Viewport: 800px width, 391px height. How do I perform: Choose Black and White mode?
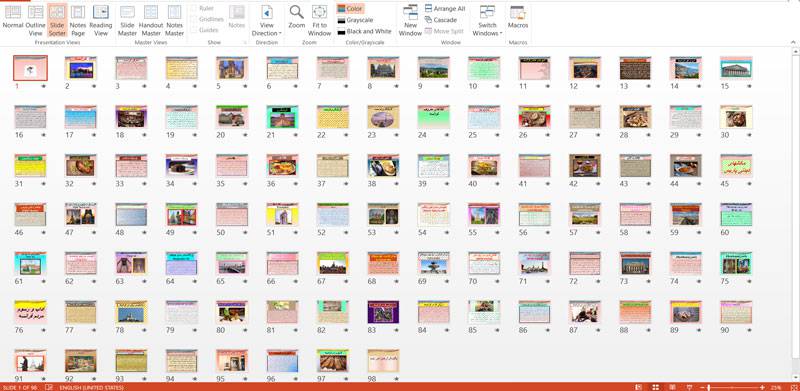coord(364,31)
